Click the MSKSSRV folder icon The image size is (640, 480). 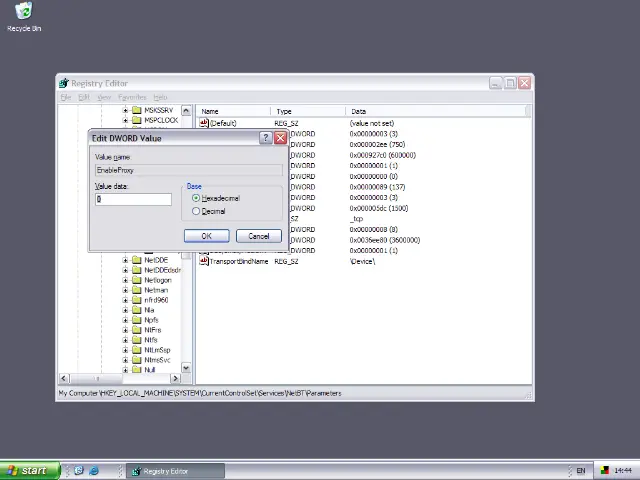point(137,110)
